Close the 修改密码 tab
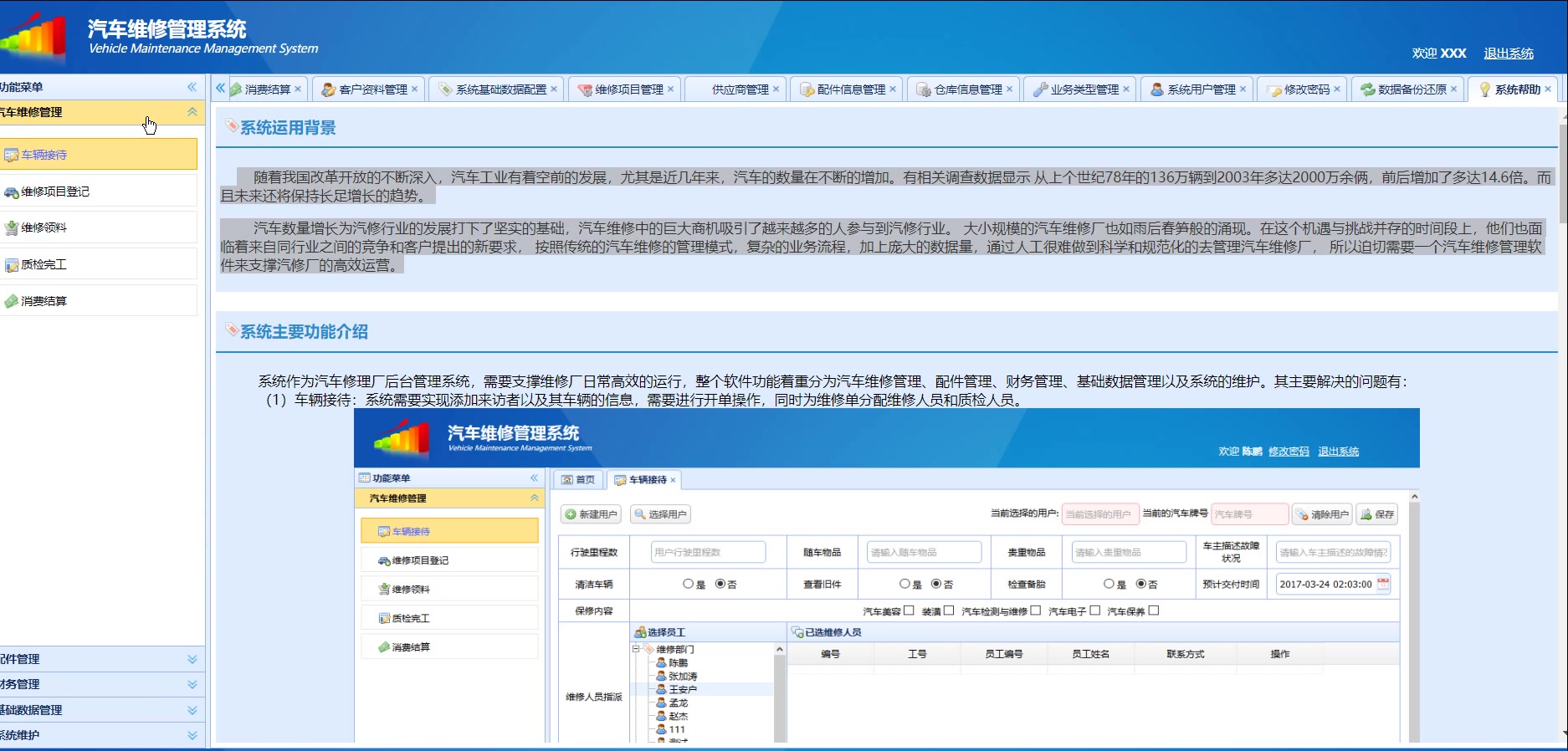This screenshot has width=1568, height=751. [1337, 89]
